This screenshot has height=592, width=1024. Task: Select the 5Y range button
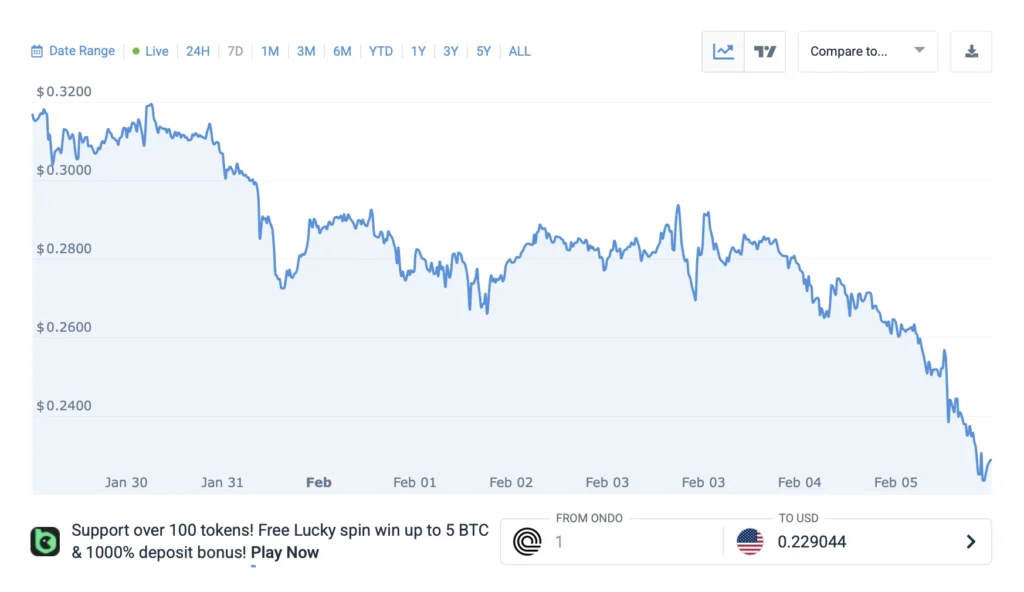click(x=483, y=51)
